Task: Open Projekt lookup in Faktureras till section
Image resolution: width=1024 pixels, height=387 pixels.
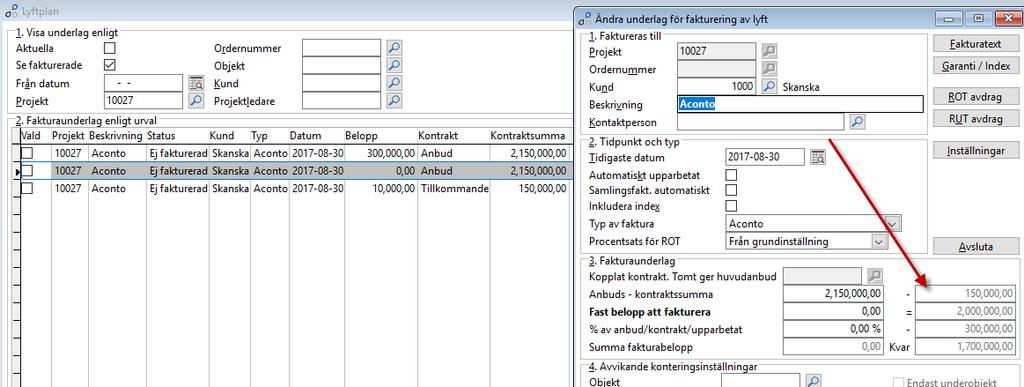Action: click(x=770, y=51)
